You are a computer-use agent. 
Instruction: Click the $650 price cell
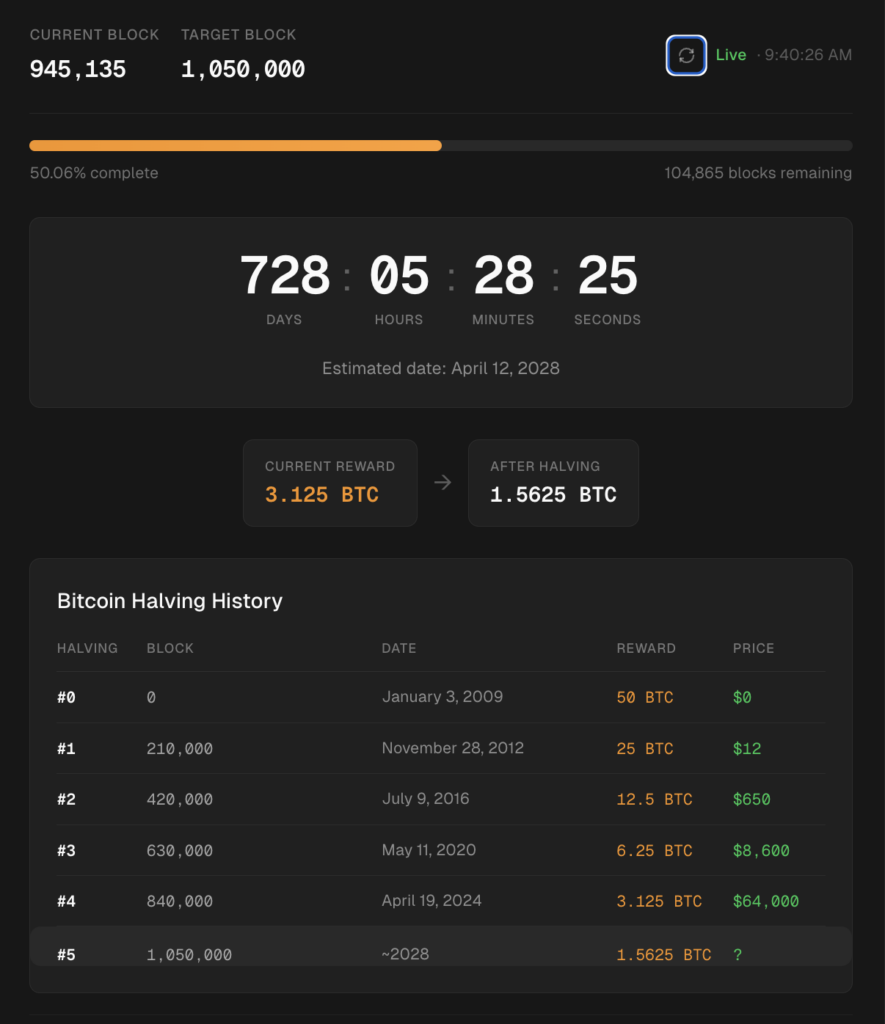coord(752,799)
